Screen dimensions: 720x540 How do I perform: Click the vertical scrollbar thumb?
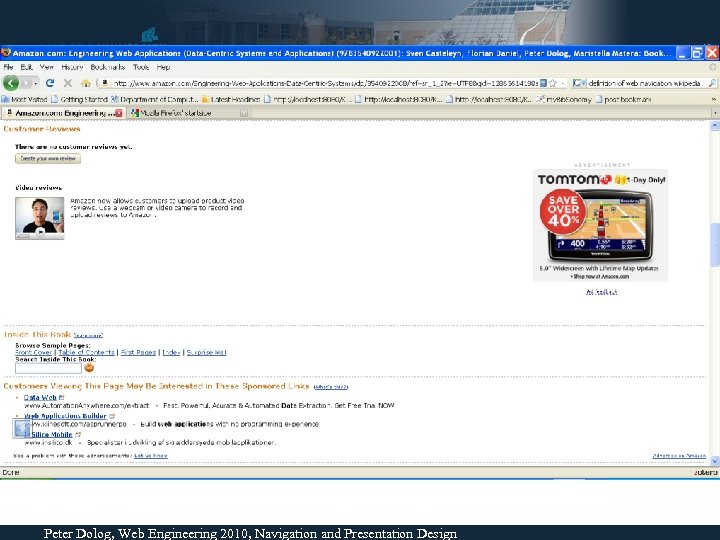coord(714,244)
